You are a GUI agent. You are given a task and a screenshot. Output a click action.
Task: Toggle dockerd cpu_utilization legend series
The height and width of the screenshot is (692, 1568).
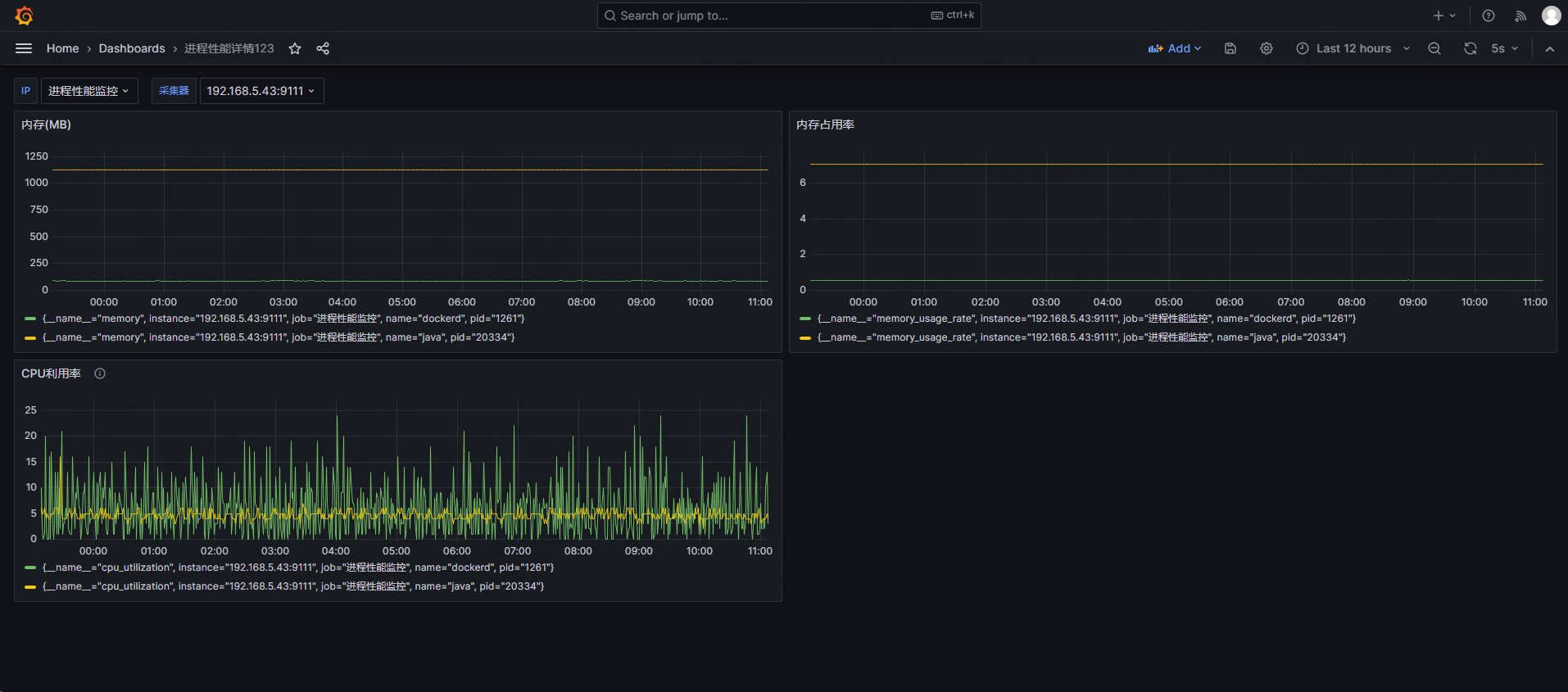[298, 568]
